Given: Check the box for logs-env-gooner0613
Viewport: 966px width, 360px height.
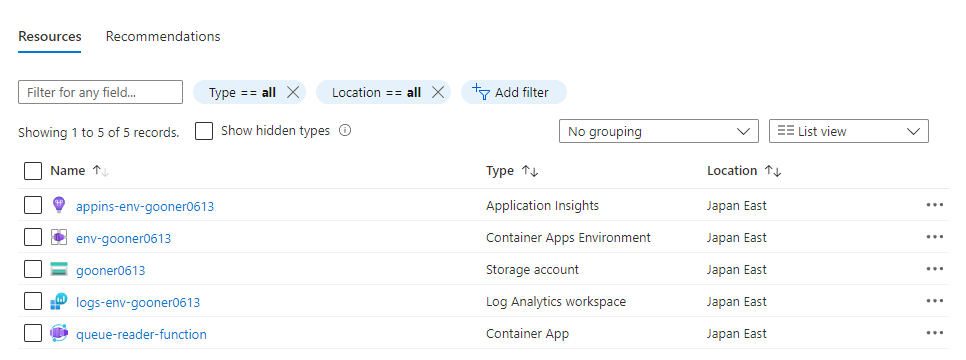Looking at the screenshot, I should pyautogui.click(x=33, y=301).
